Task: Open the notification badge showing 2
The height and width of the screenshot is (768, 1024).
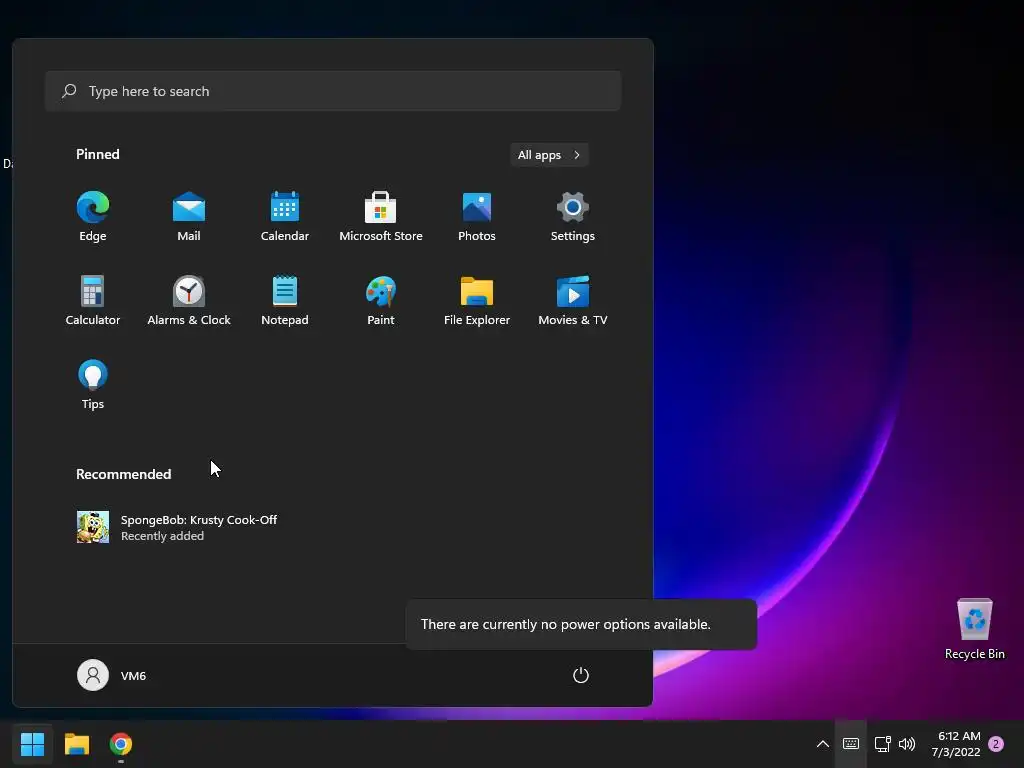Action: pyautogui.click(x=996, y=744)
